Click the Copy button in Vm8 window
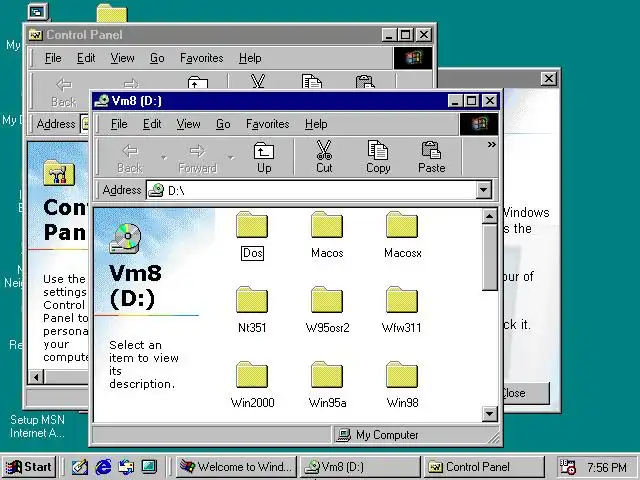This screenshot has height=480, width=640. (378, 157)
